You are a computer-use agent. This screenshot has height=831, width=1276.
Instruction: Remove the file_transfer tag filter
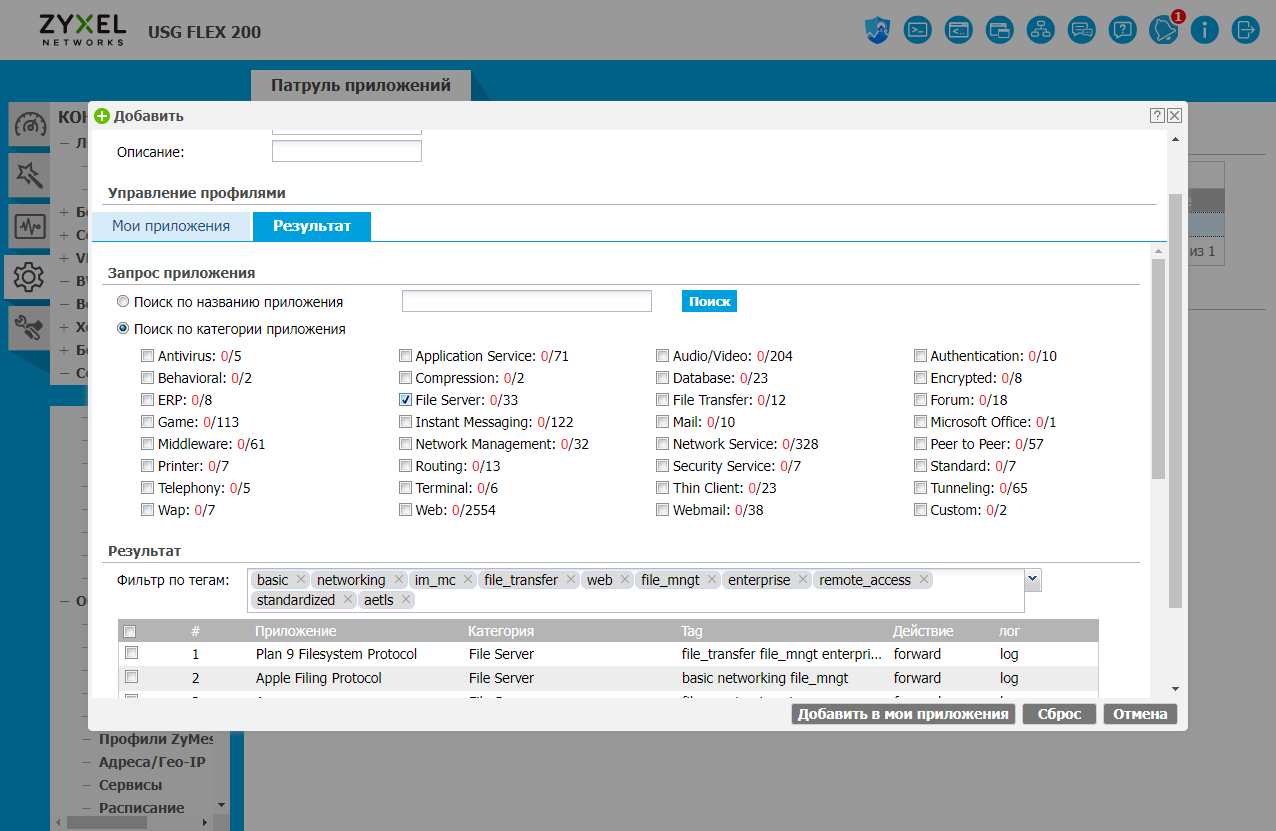(x=571, y=580)
